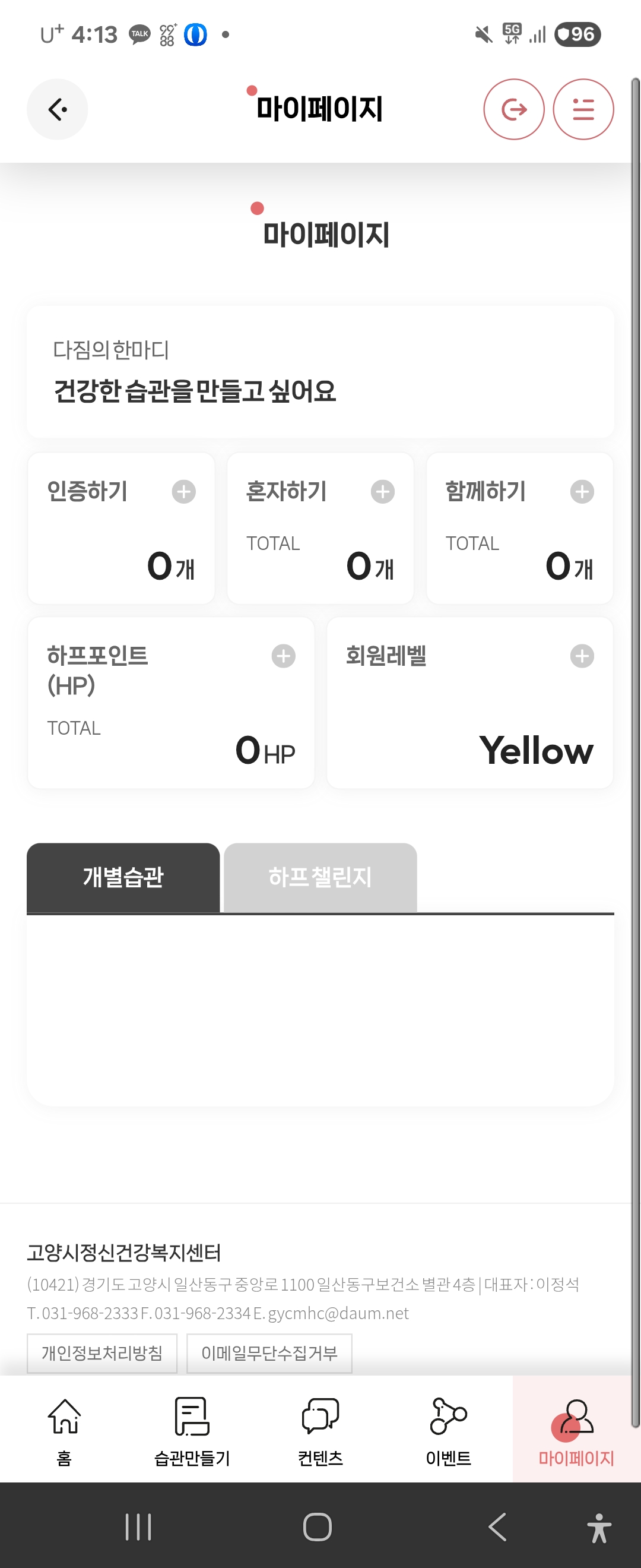This screenshot has height=1568, width=641.
Task: Expand the 함께하기 card plus icon
Action: [582, 492]
